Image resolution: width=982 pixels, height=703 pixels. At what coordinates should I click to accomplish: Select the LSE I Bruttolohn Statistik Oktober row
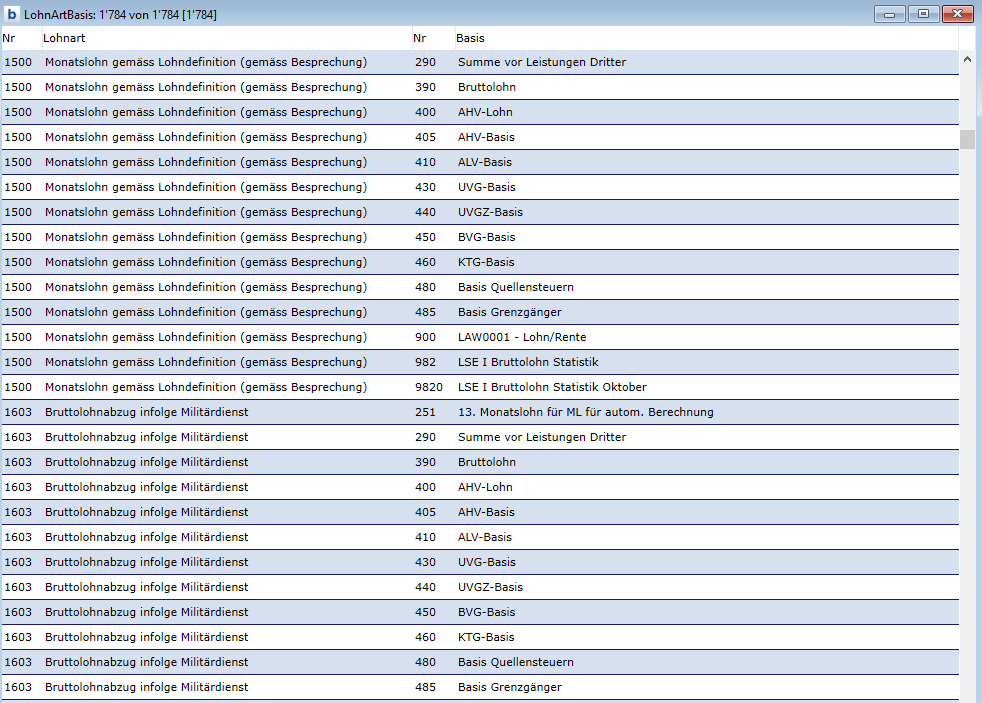click(x=552, y=387)
